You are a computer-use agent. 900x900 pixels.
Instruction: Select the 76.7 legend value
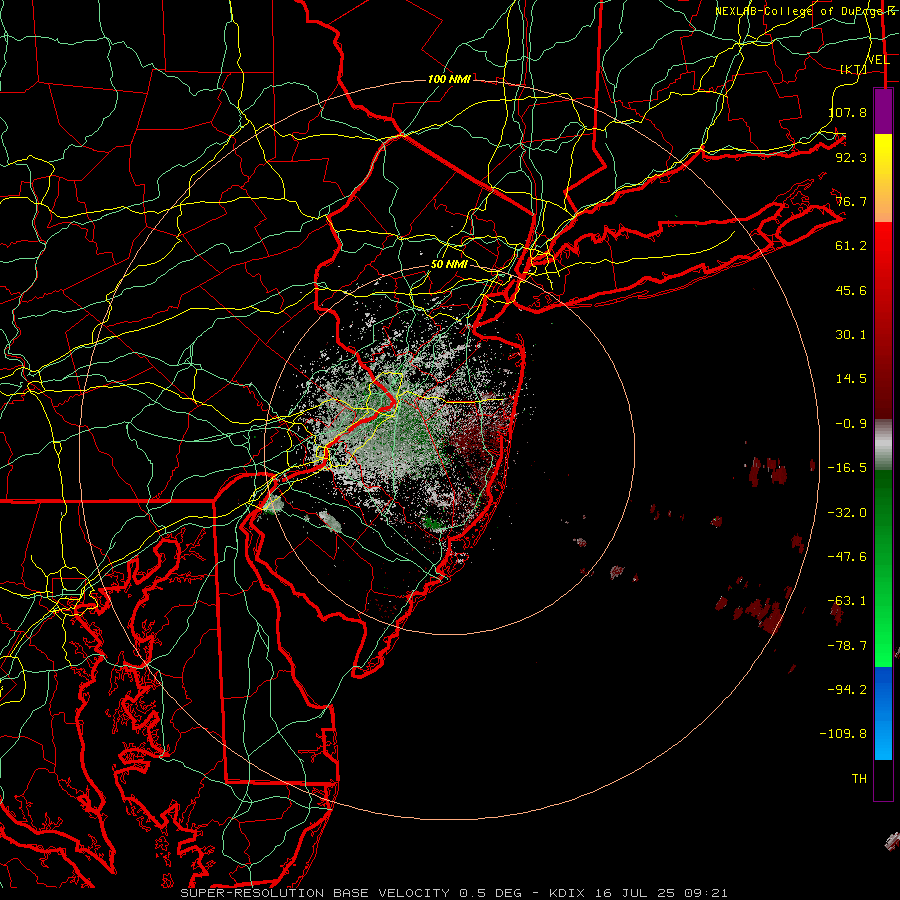[851, 201]
